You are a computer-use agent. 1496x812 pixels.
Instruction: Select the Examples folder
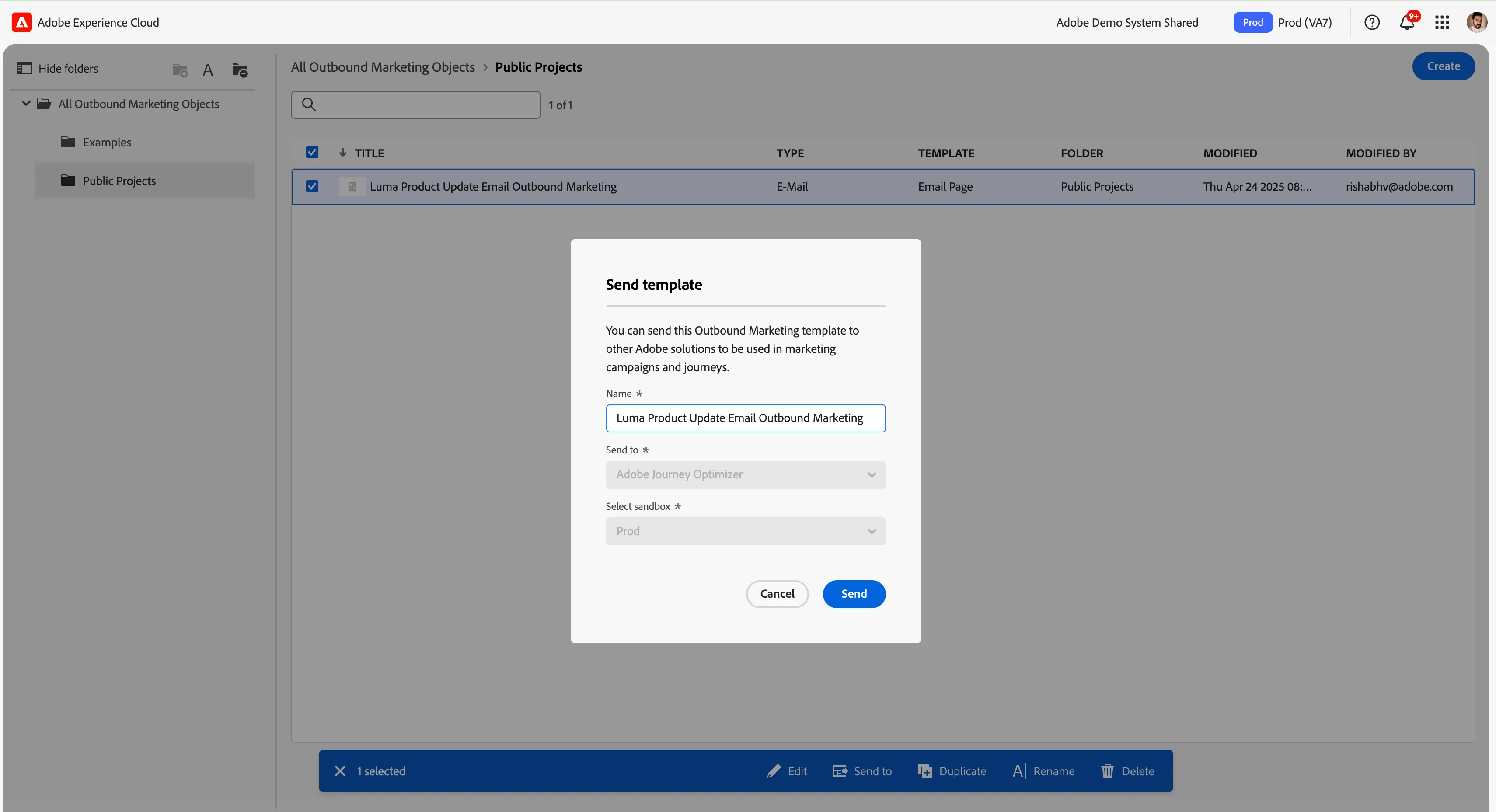pyautogui.click(x=144, y=142)
